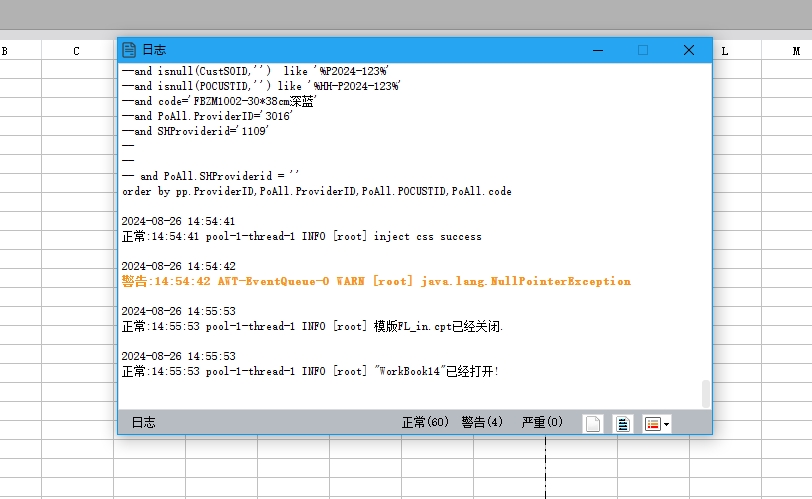Open the log level filter dropdown
Screen dimensions: 812x499
coord(657,423)
